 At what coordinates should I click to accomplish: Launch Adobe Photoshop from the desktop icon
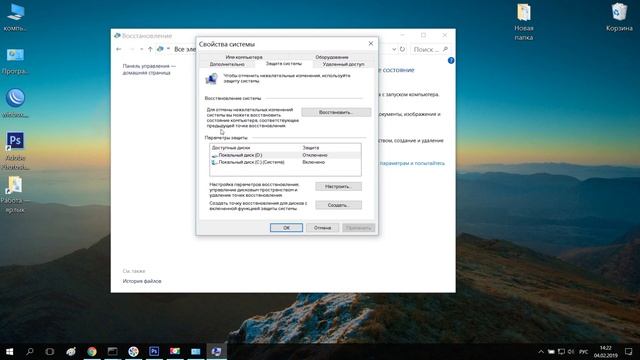point(15,150)
